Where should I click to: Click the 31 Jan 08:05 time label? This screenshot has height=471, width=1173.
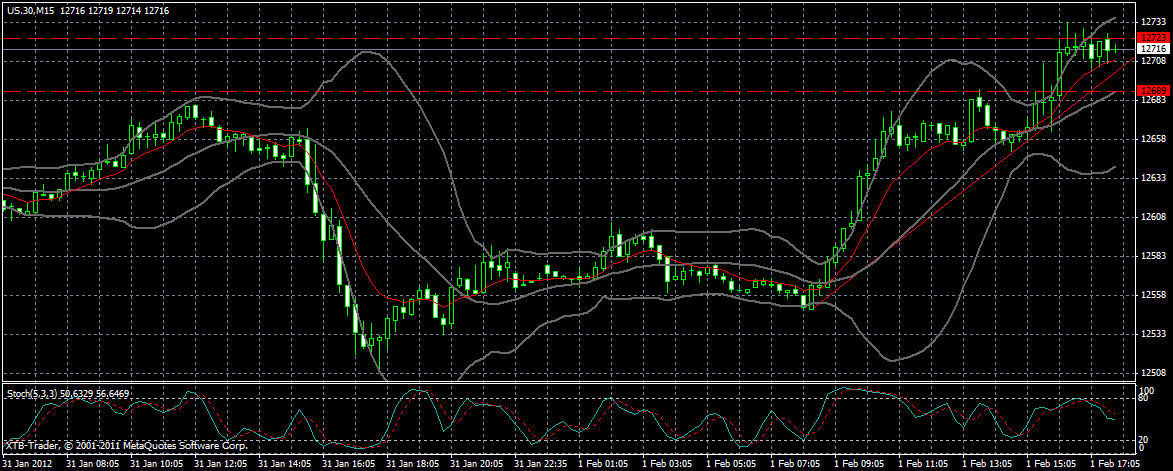coord(91,464)
